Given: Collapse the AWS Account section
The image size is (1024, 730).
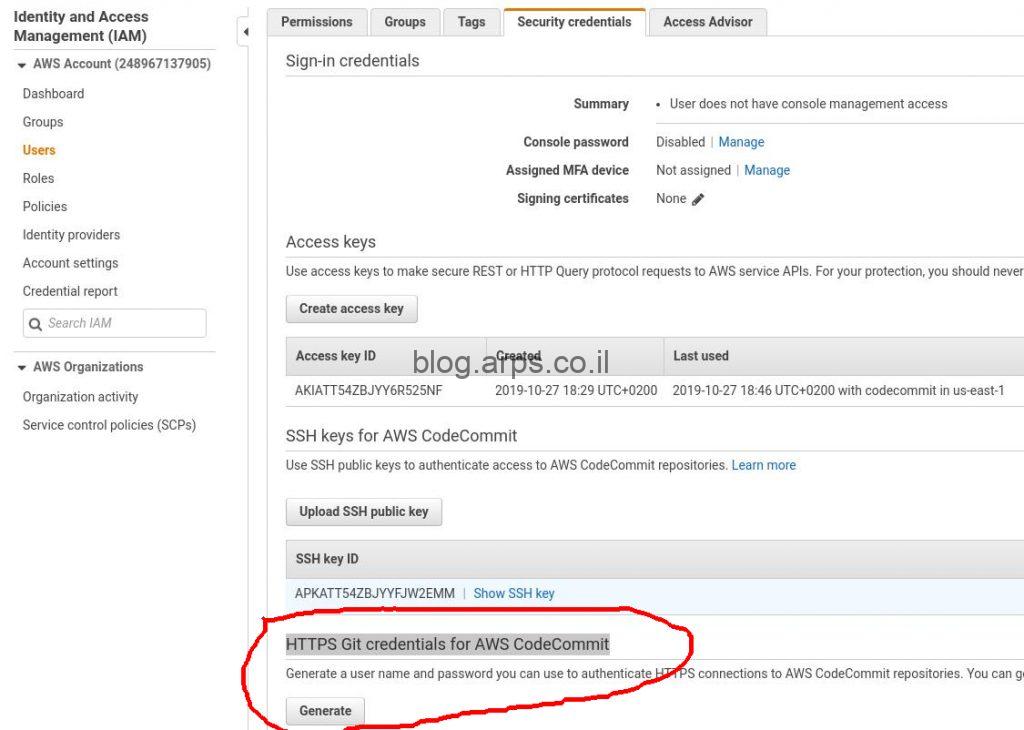Looking at the screenshot, I should click(x=22, y=65).
